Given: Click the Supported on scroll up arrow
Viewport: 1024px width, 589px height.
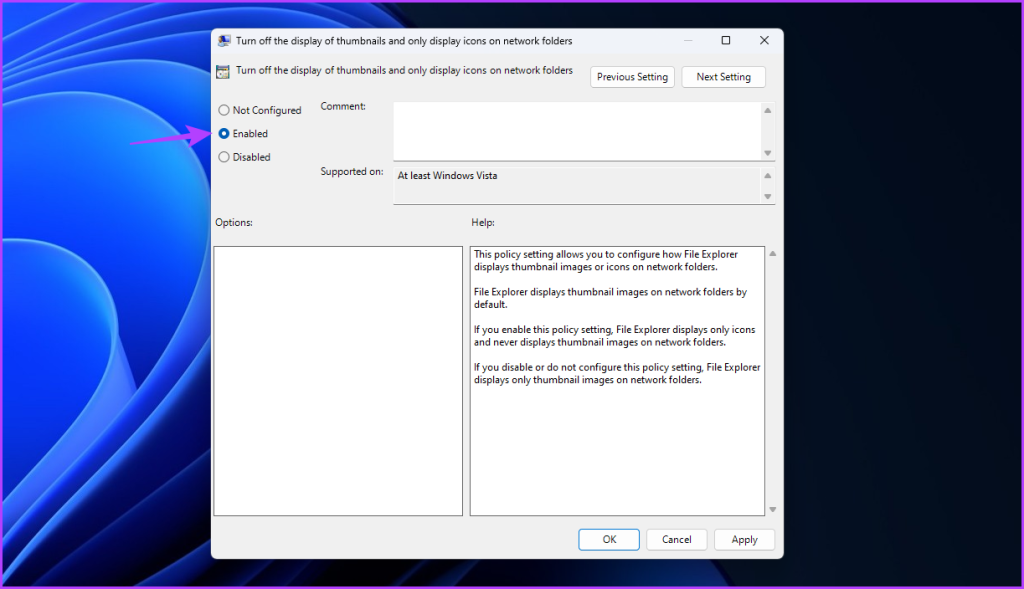Looking at the screenshot, I should click(x=768, y=176).
